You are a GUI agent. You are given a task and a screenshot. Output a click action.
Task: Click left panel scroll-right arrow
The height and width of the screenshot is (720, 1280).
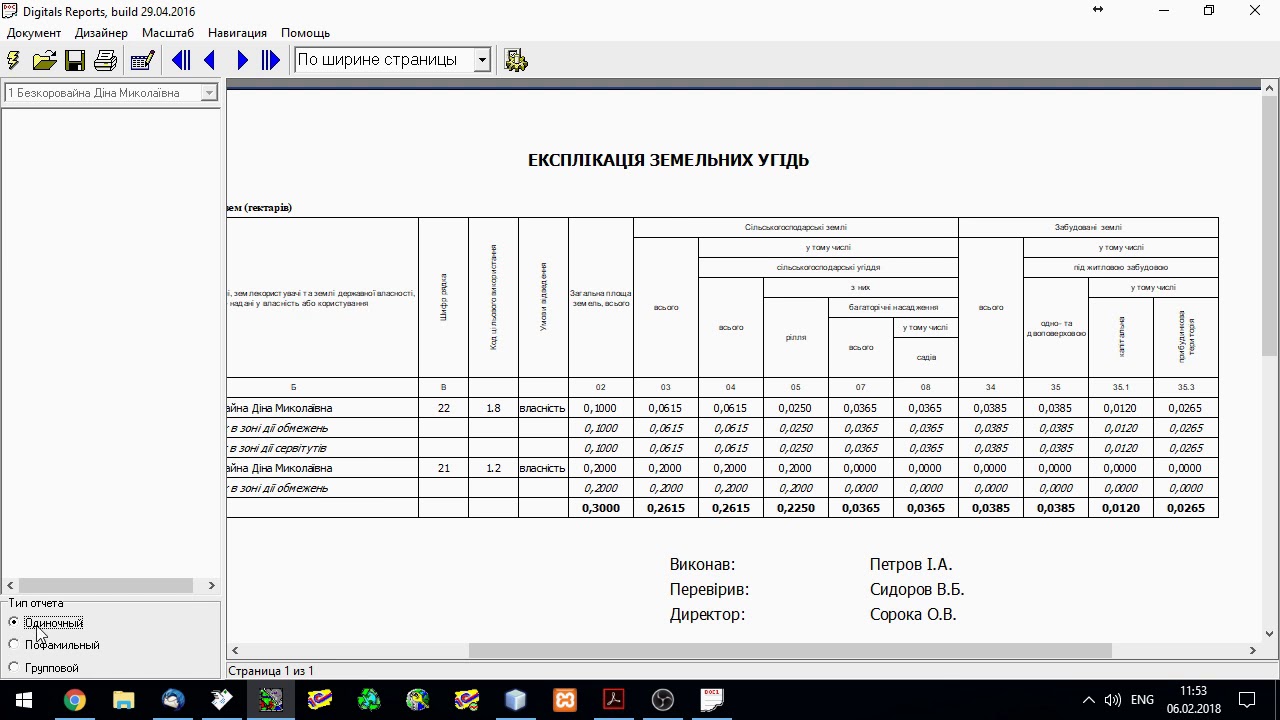211,585
